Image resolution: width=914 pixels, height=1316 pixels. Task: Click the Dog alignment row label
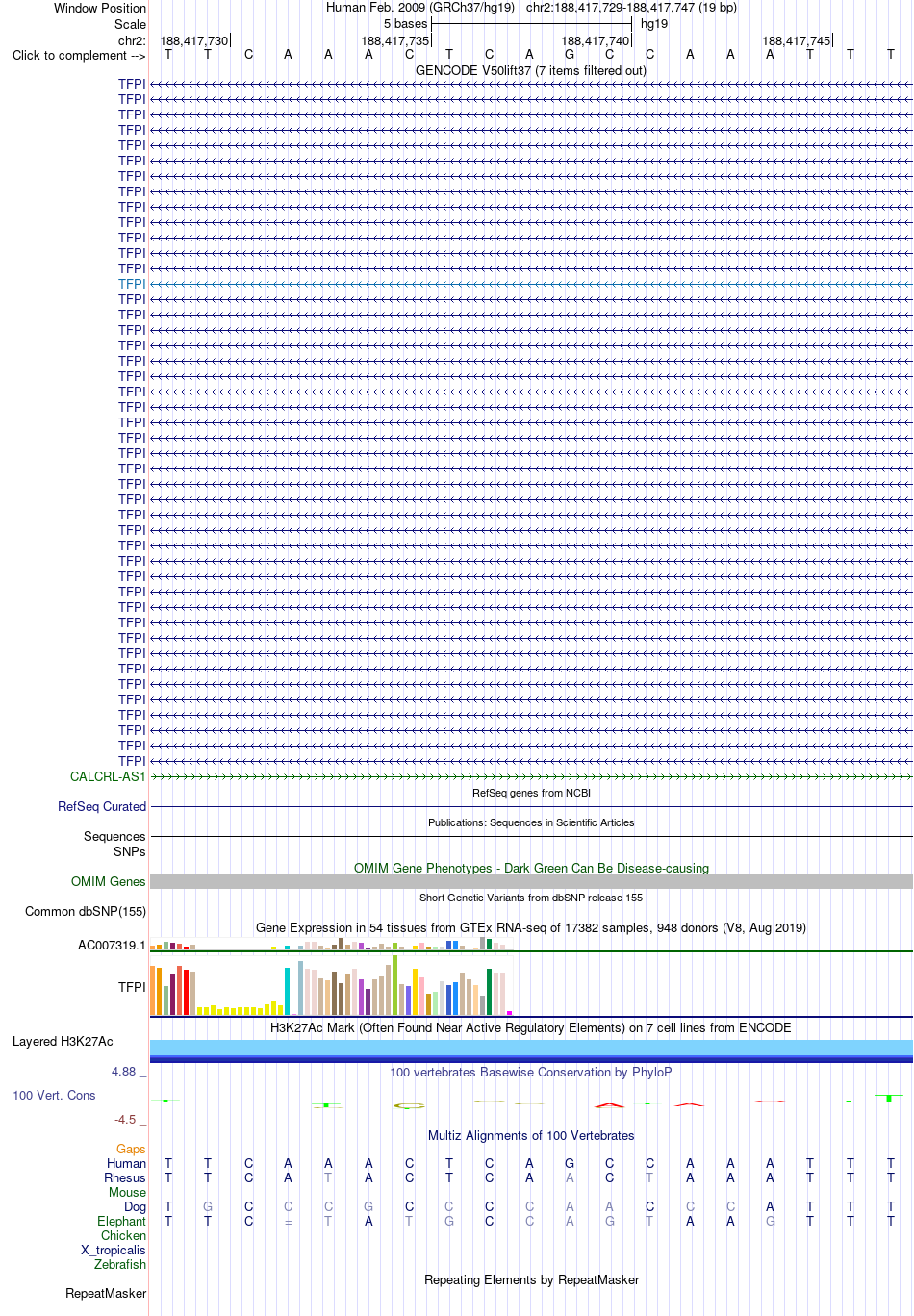click(135, 1206)
